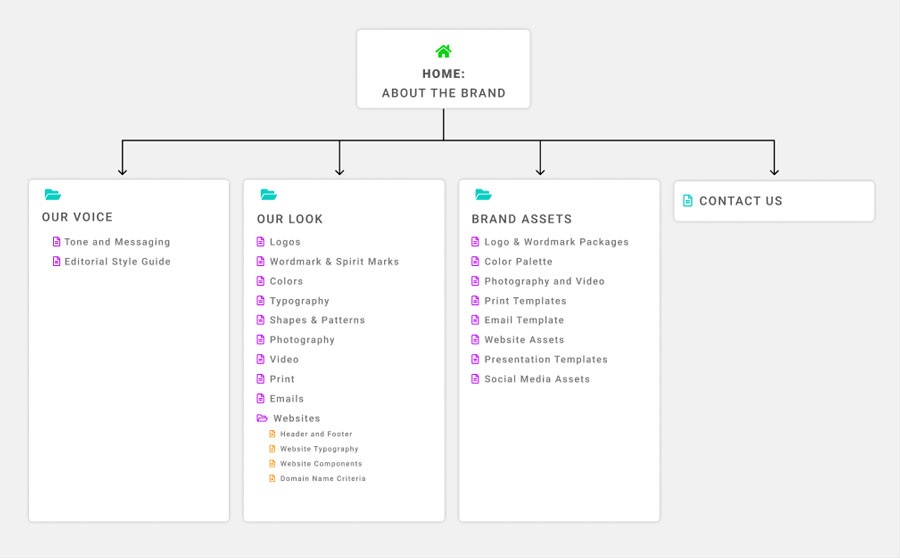Click the page icon beside Wordmark & Spirit Marks

point(261,261)
